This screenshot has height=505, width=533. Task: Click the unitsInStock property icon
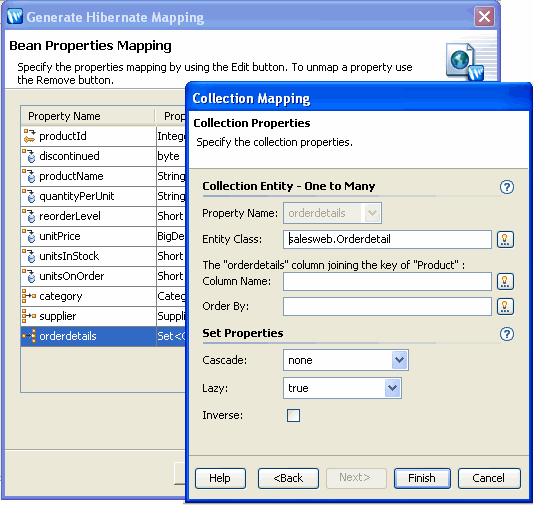click(29, 256)
